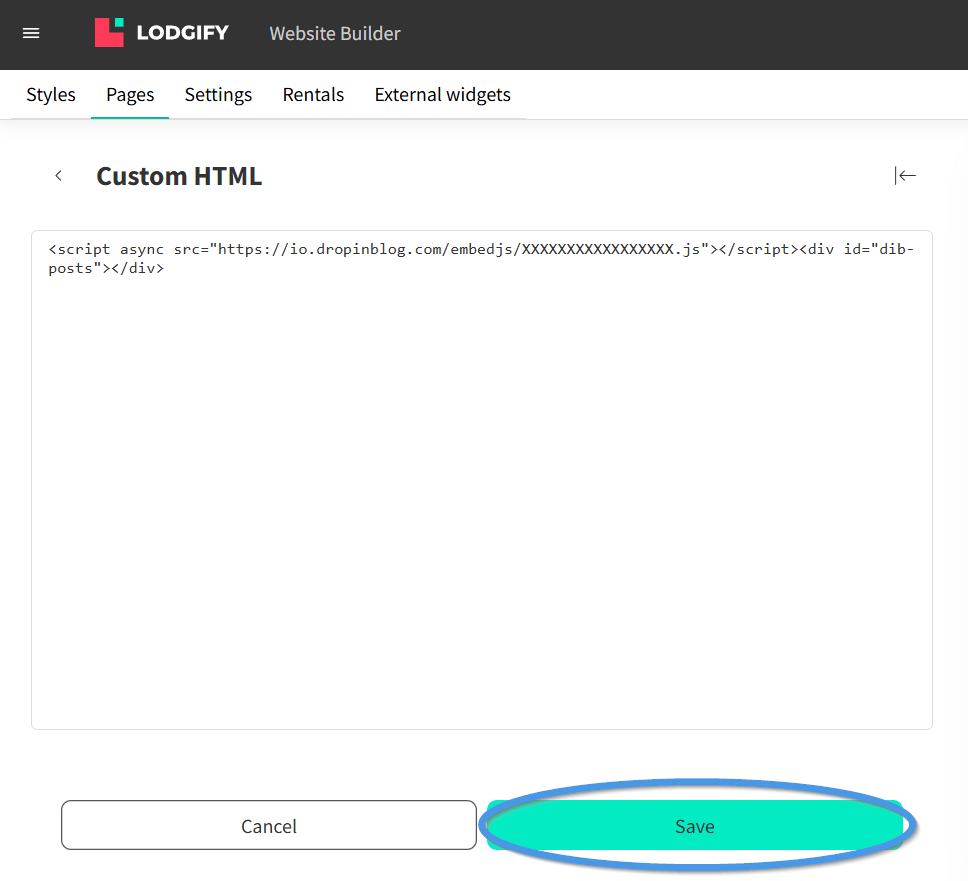
Task: Open the Settings tab
Action: click(219, 94)
